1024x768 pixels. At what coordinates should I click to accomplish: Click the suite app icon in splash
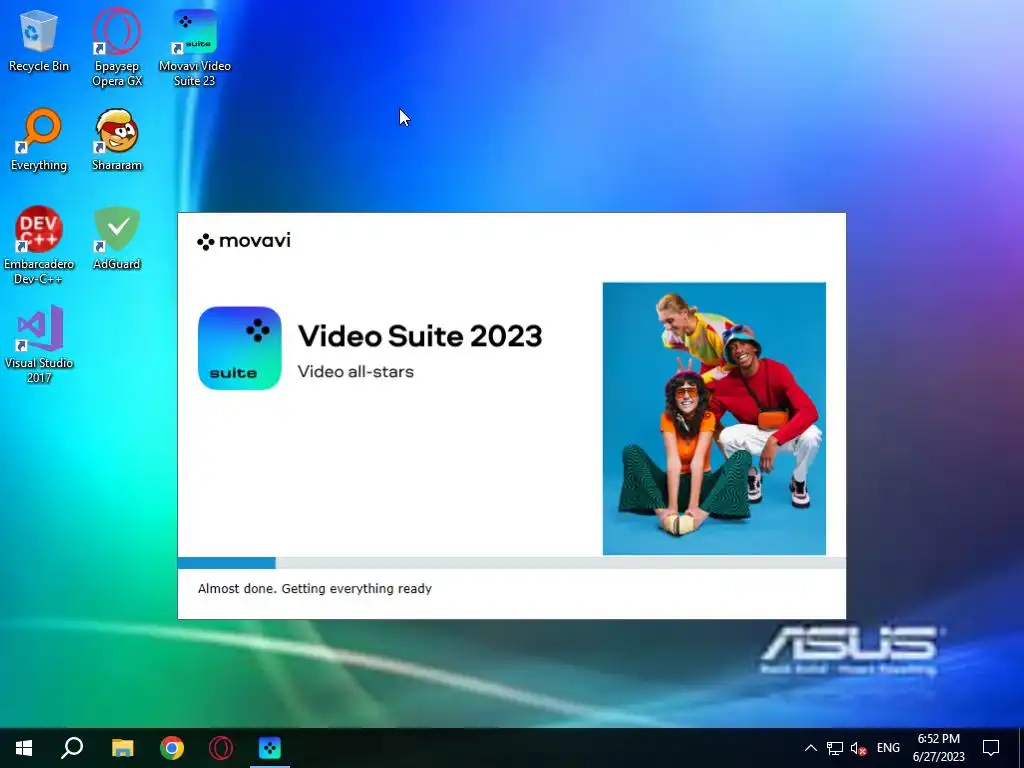coord(240,348)
